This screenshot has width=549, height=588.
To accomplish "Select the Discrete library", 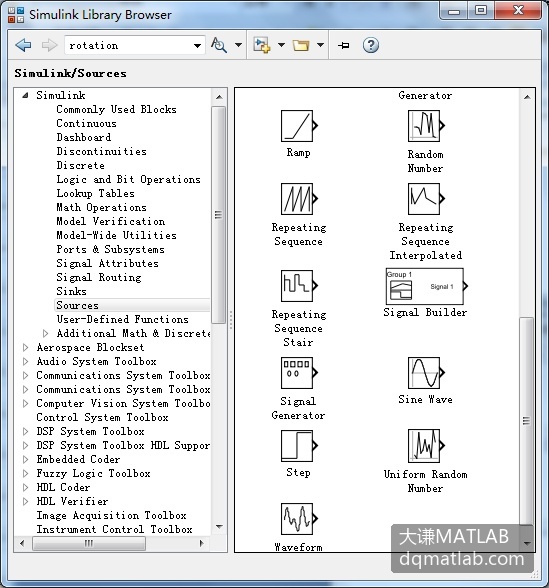I will click(81, 165).
